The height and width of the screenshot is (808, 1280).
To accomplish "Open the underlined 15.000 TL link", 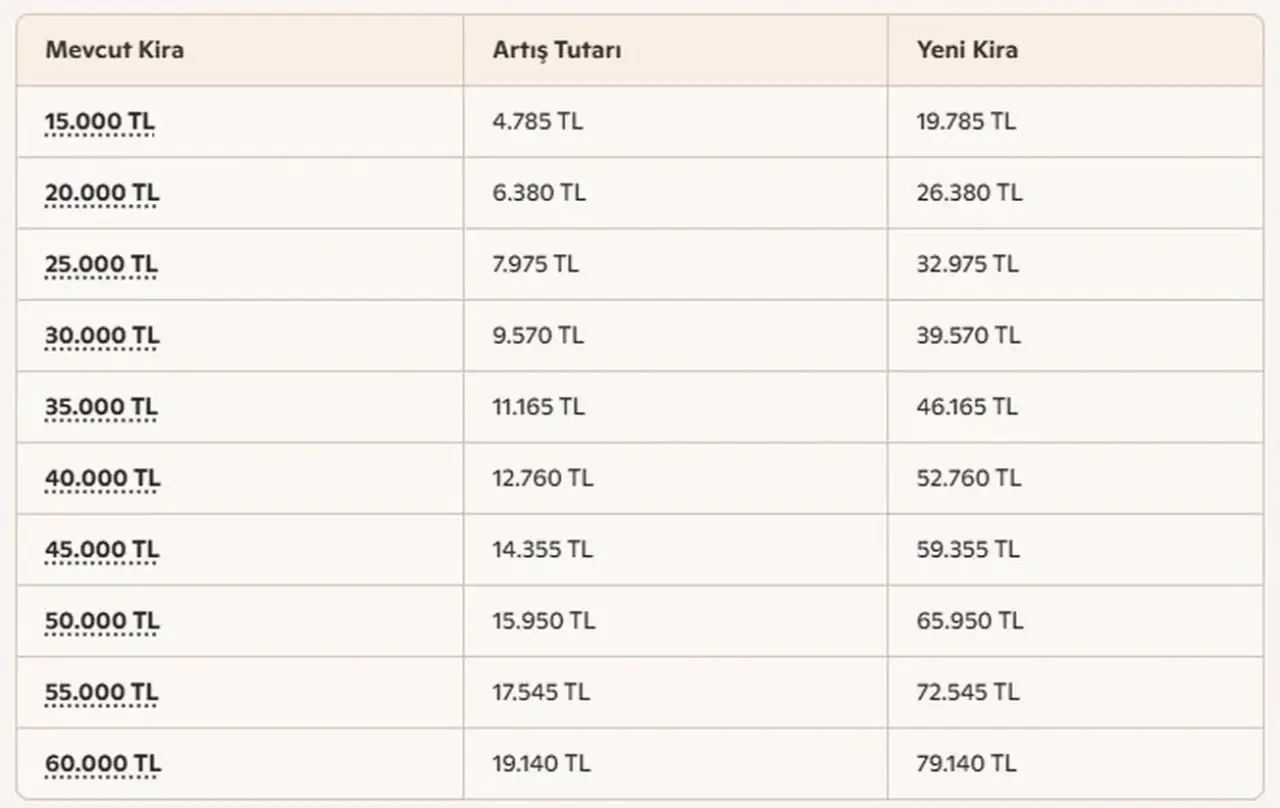I will tap(100, 122).
